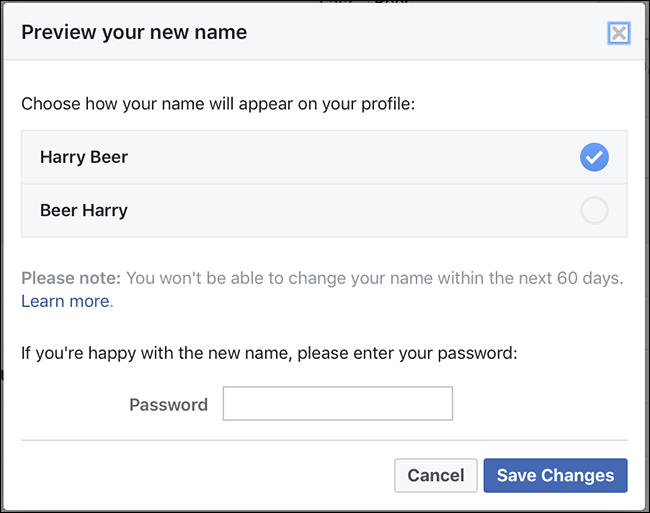650x513 pixels.
Task: Click the divider line above Cancel
Action: [324, 440]
